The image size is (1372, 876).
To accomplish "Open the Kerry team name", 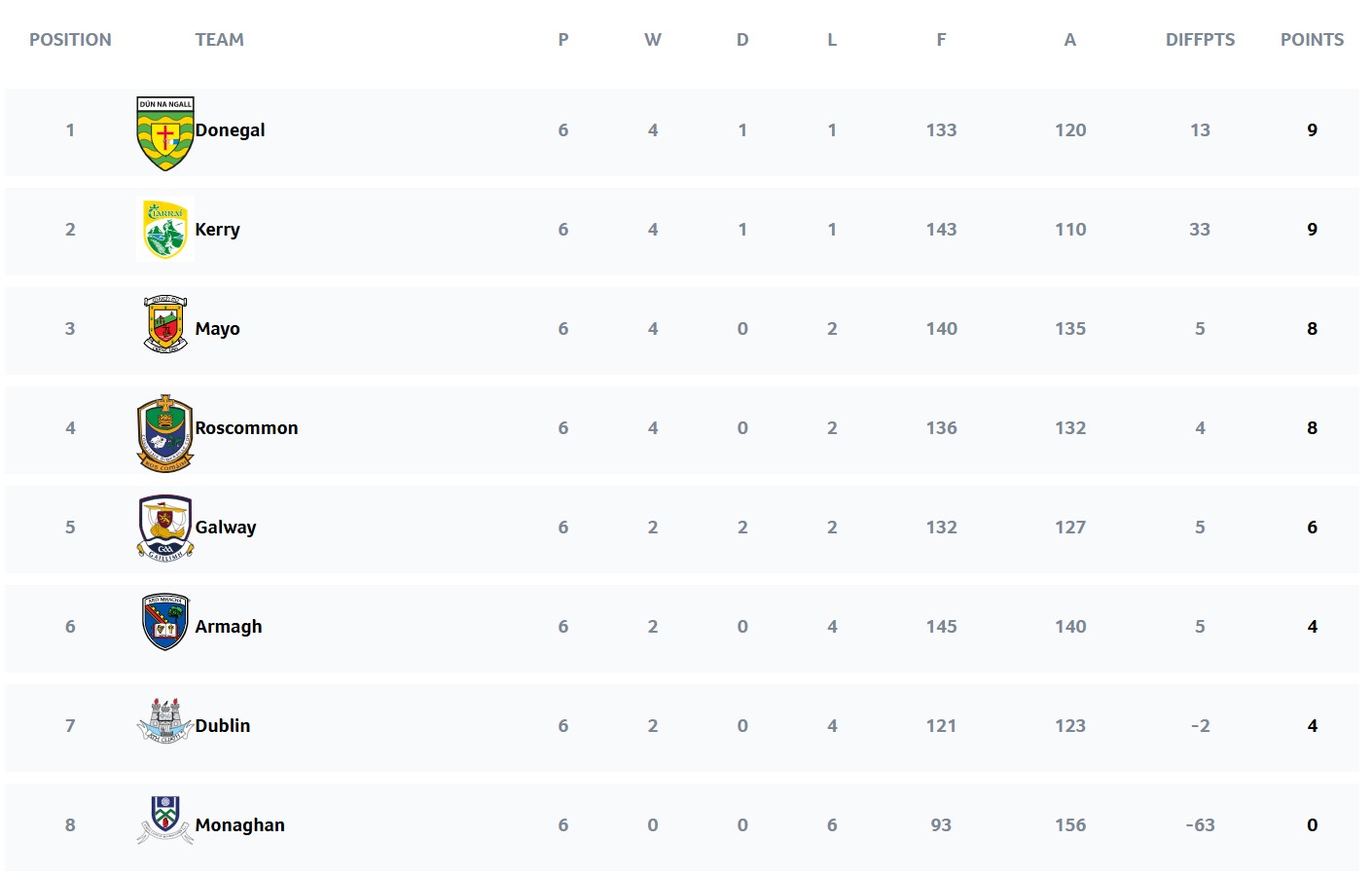I will pyautogui.click(x=217, y=230).
